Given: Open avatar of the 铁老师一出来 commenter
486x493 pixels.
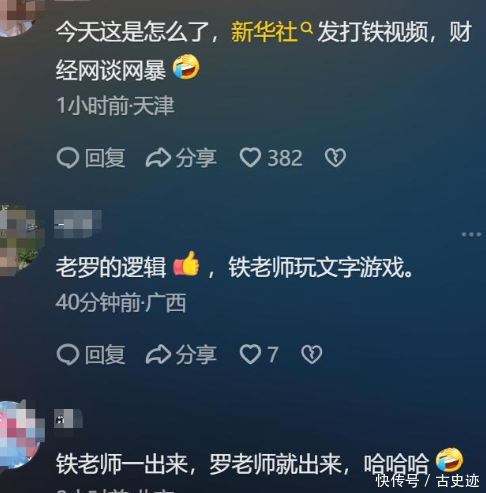Looking at the screenshot, I should 21,435.
